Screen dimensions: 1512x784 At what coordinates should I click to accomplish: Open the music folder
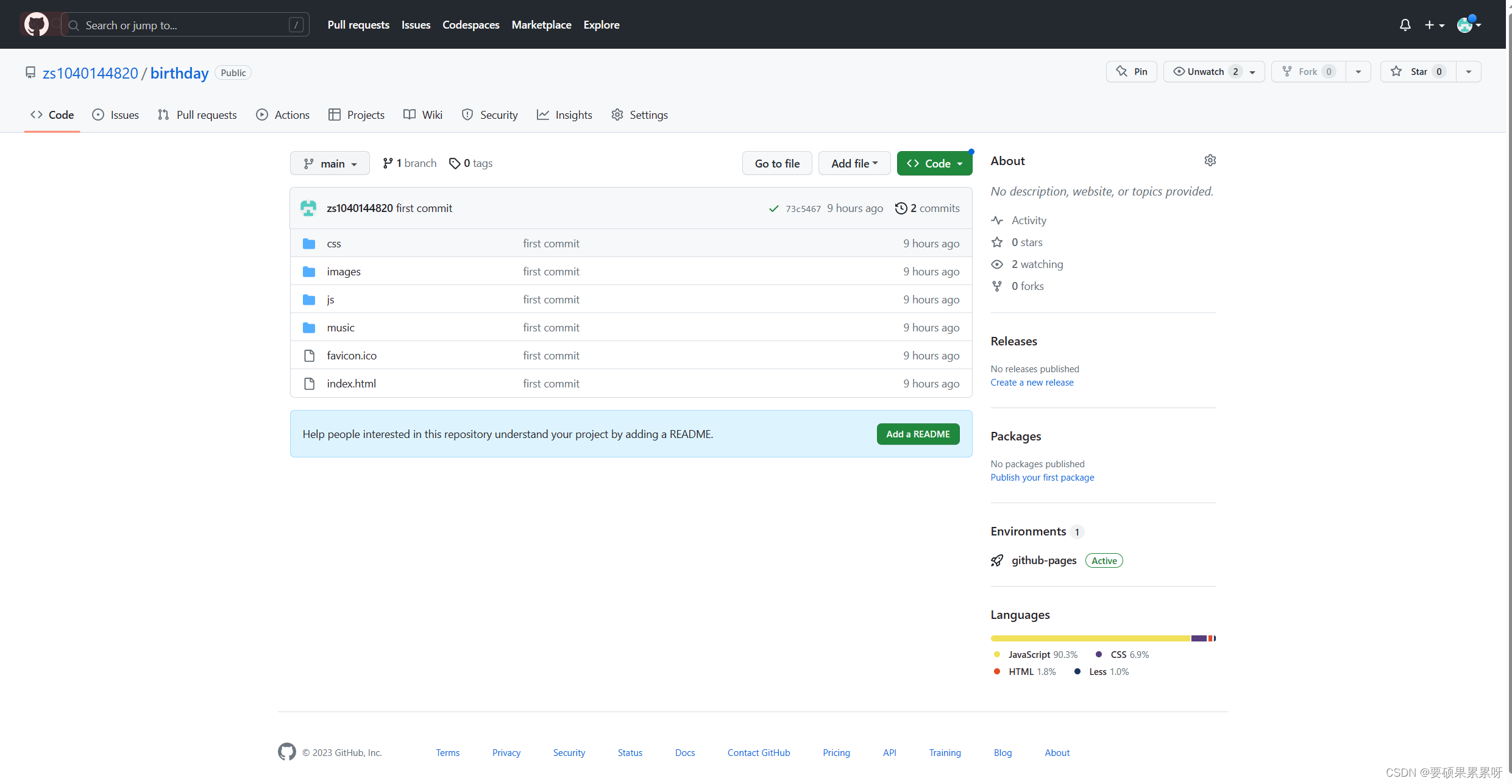point(341,328)
